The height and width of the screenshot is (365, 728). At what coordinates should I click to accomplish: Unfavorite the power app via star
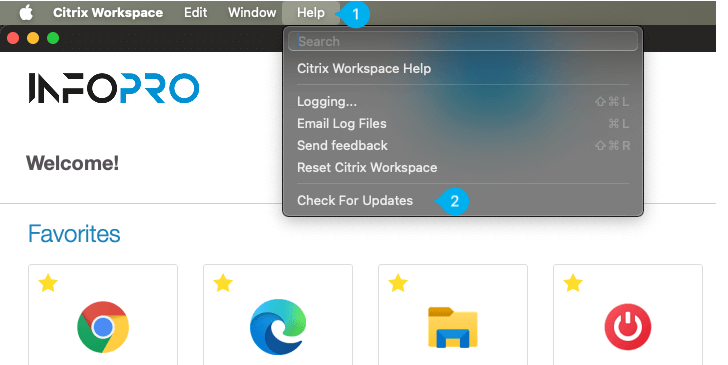(x=573, y=283)
